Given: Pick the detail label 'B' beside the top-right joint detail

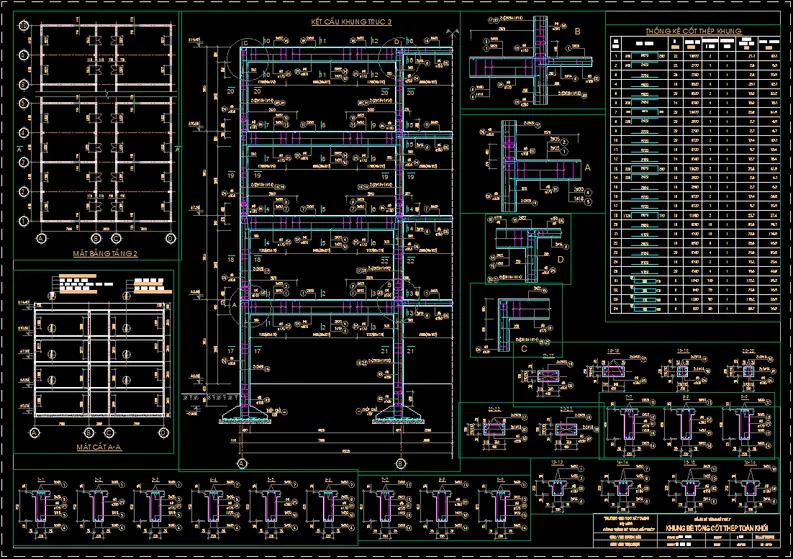Looking at the screenshot, I should (577, 31).
